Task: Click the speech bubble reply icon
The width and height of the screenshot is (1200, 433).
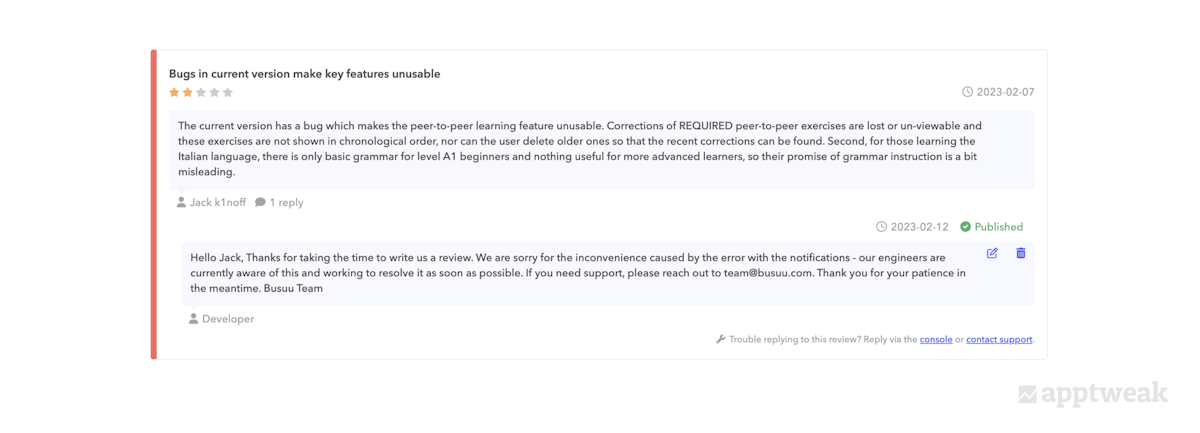Action: tap(260, 202)
